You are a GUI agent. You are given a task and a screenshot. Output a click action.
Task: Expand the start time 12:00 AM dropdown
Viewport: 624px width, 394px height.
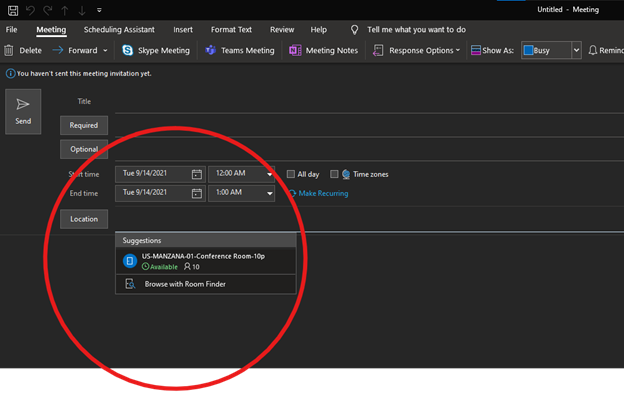[269, 174]
